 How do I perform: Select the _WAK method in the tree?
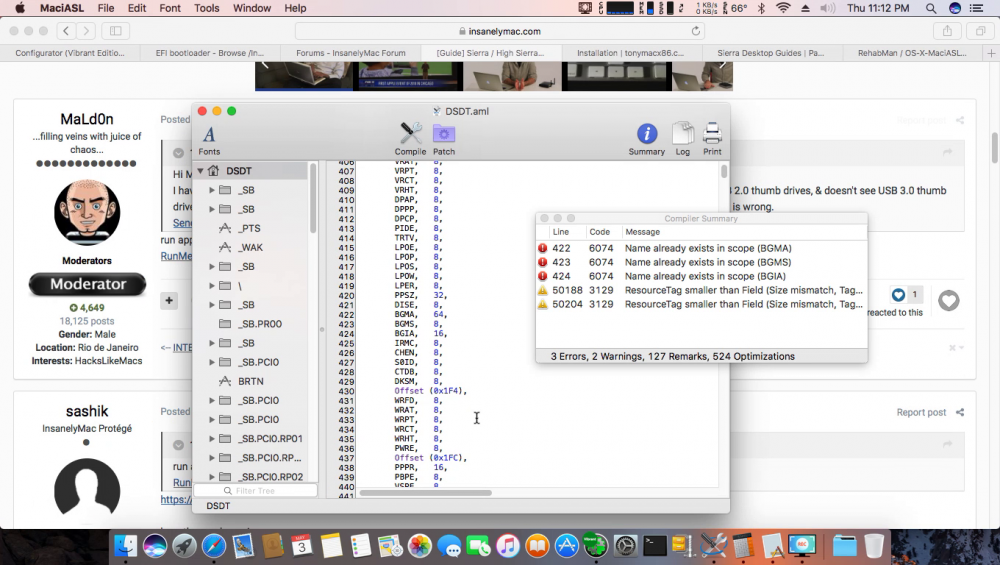click(x=250, y=247)
